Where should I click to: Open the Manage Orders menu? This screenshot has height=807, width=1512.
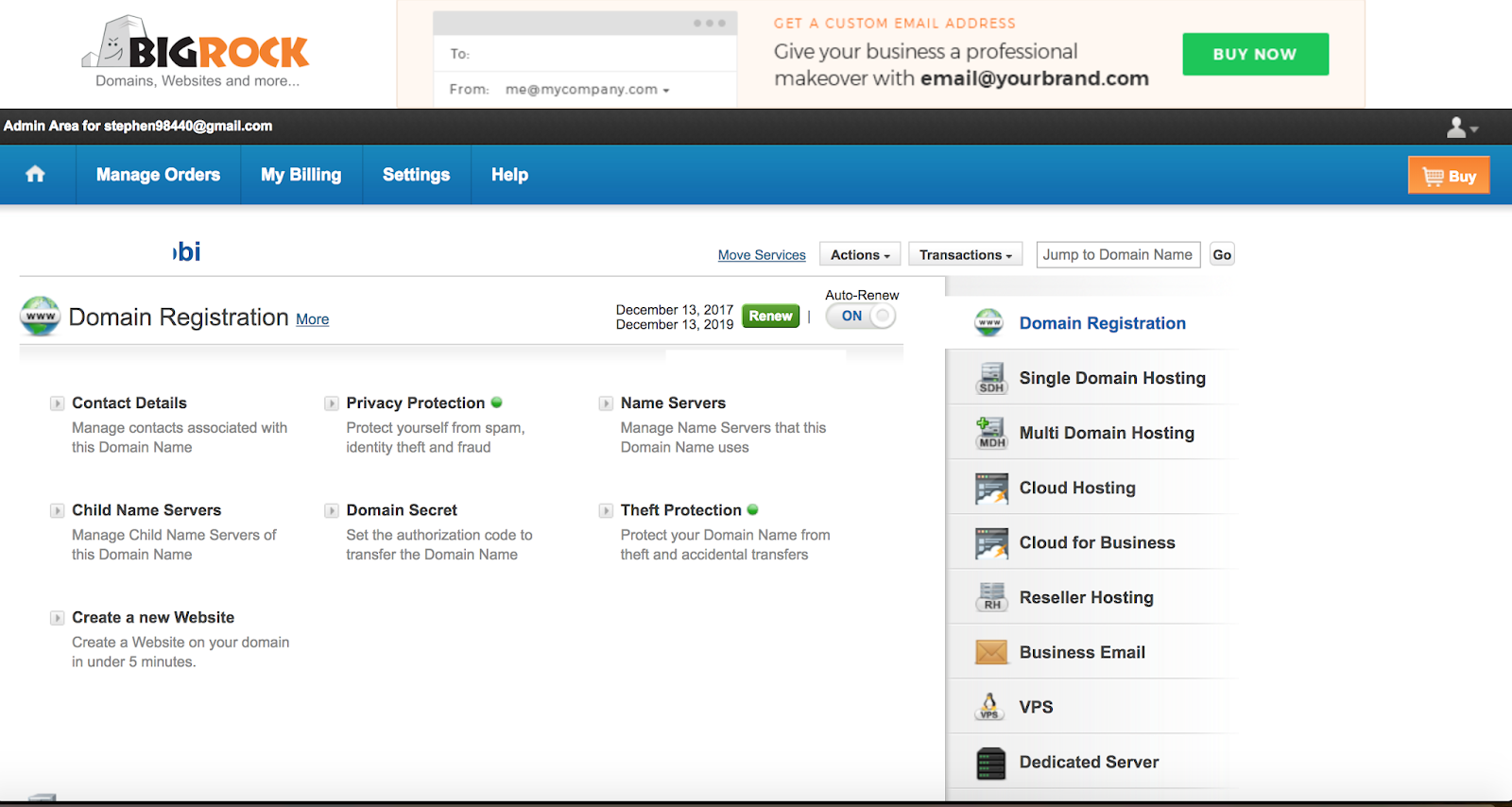[158, 175]
